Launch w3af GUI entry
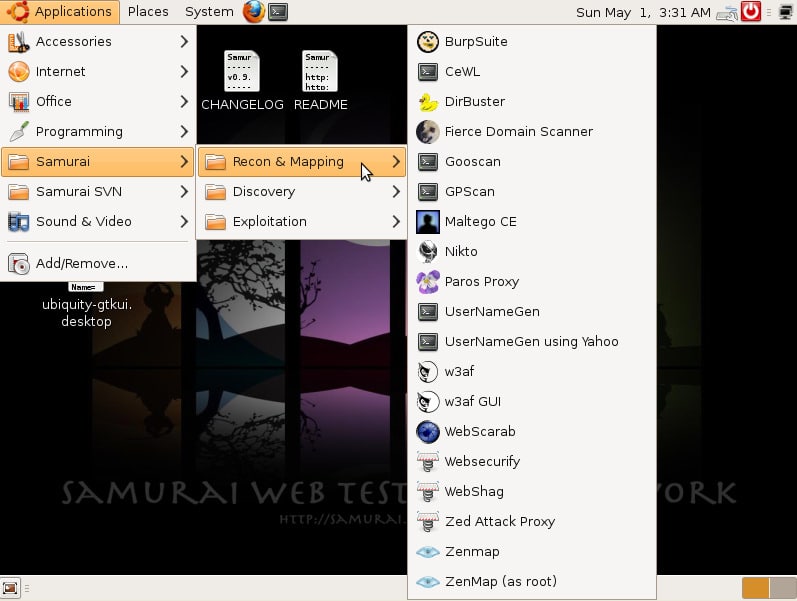The height and width of the screenshot is (601, 797). tap(473, 402)
